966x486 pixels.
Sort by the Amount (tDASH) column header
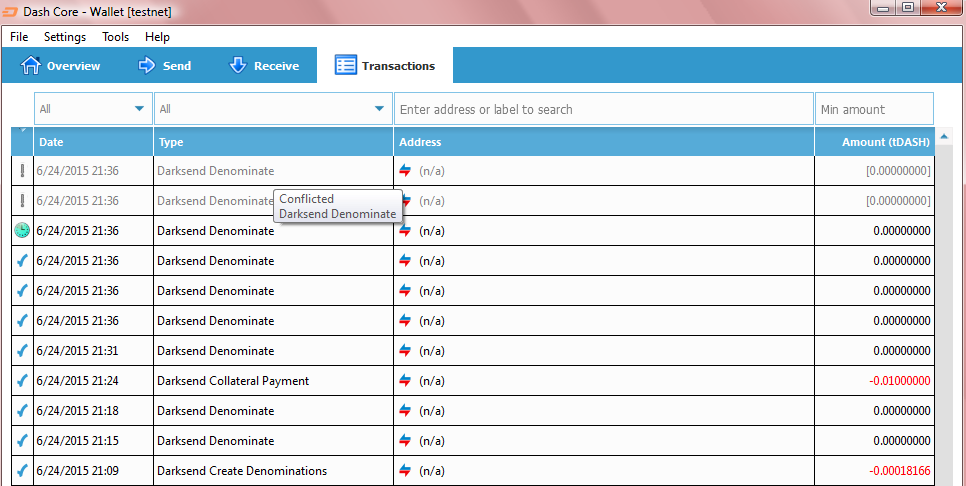[875, 142]
